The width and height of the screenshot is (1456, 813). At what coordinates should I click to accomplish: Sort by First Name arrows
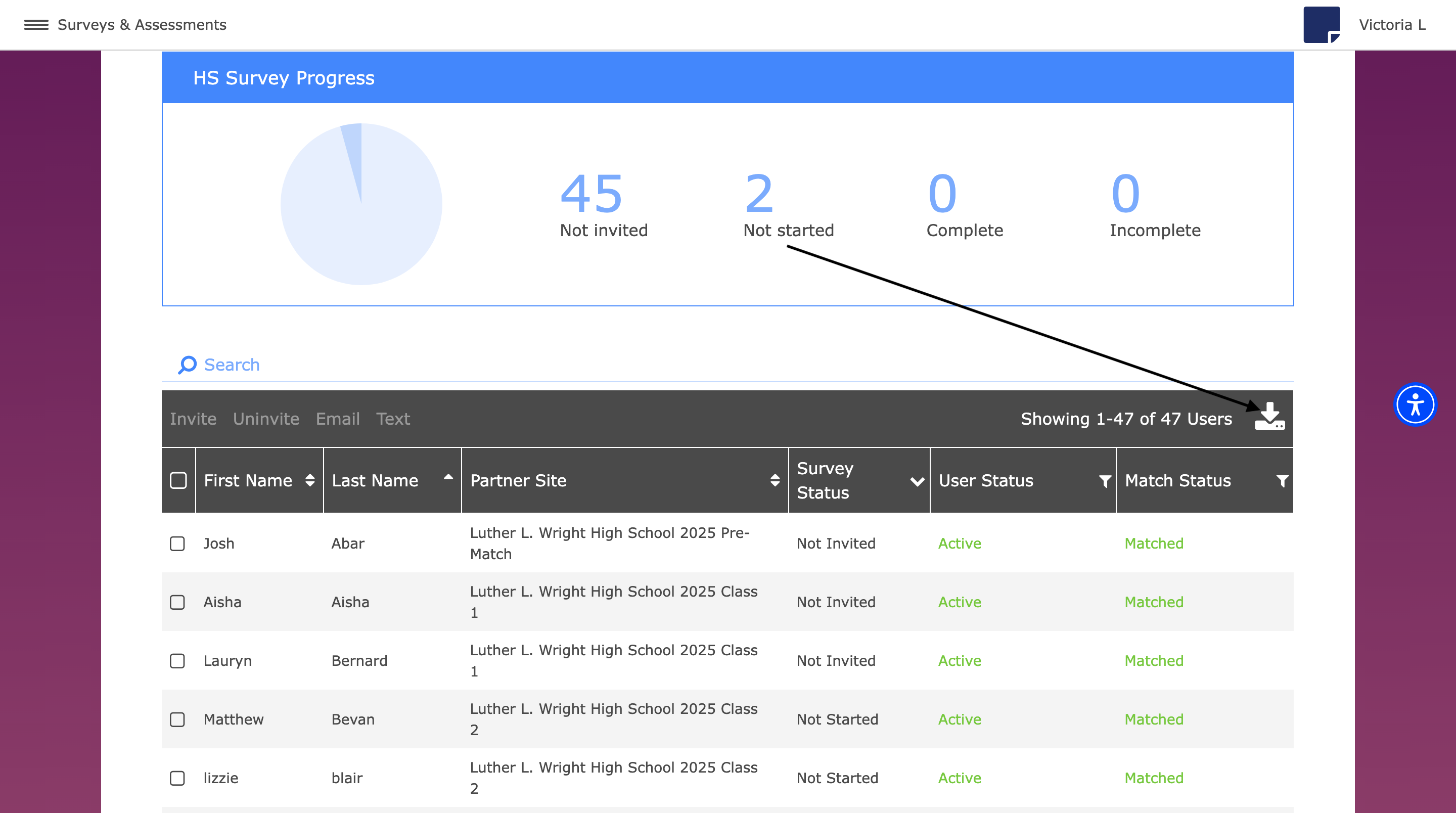click(310, 480)
